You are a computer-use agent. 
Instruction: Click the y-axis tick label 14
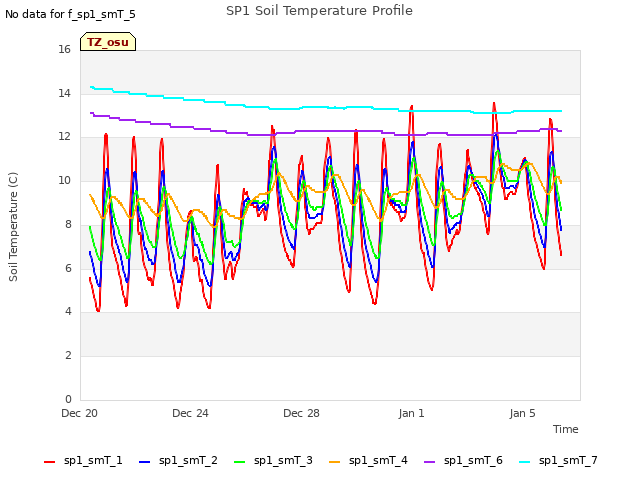[x=64, y=93]
